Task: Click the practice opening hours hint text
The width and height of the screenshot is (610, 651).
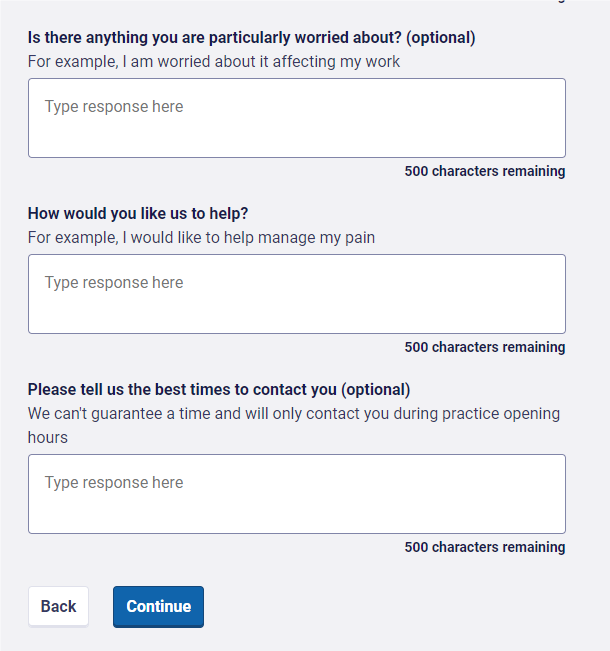Action: [293, 414]
